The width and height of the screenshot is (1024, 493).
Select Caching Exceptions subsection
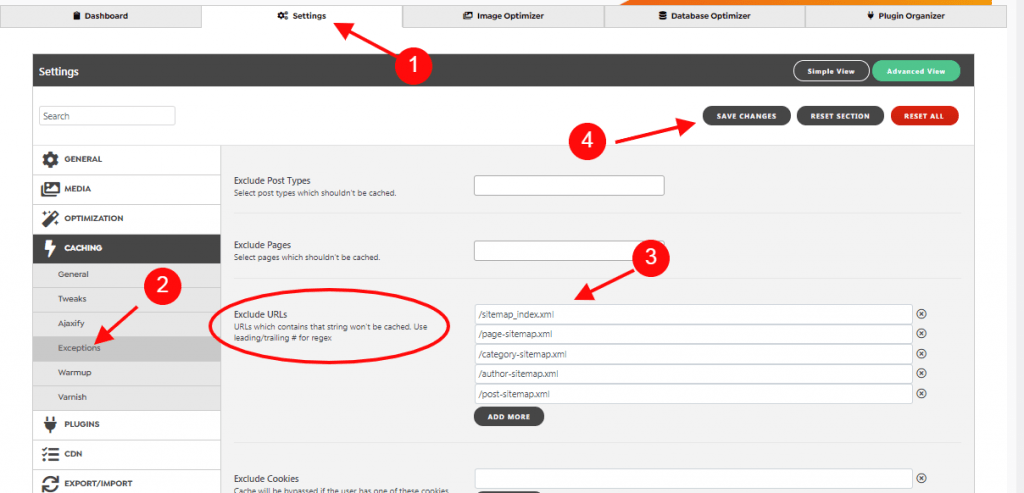[127, 349]
